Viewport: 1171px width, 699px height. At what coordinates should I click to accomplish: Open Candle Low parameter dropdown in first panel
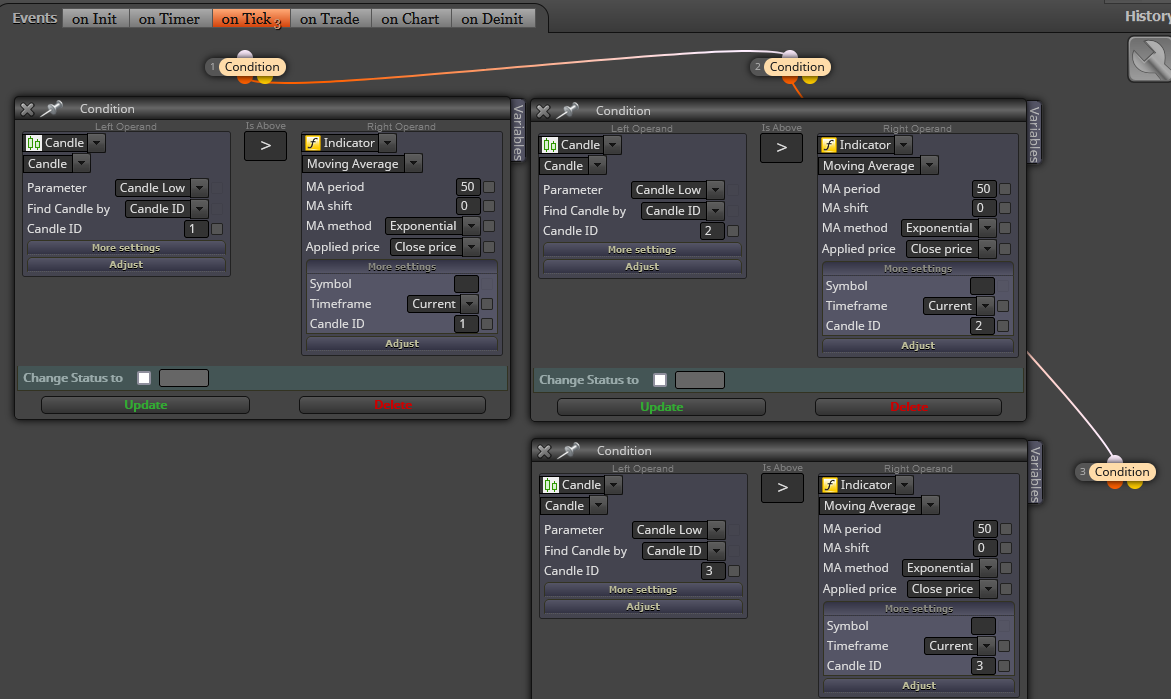199,188
